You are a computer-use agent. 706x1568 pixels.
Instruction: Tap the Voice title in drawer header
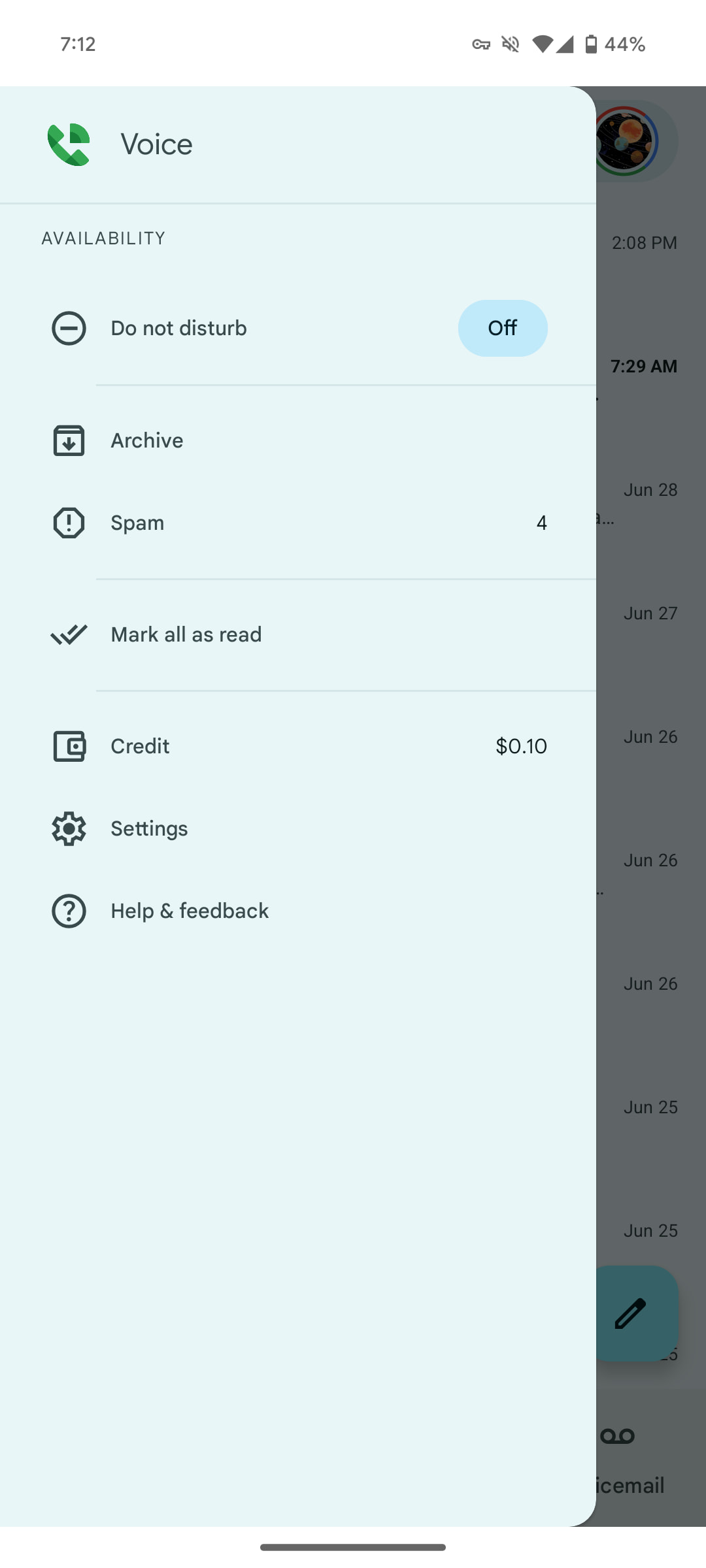click(157, 144)
